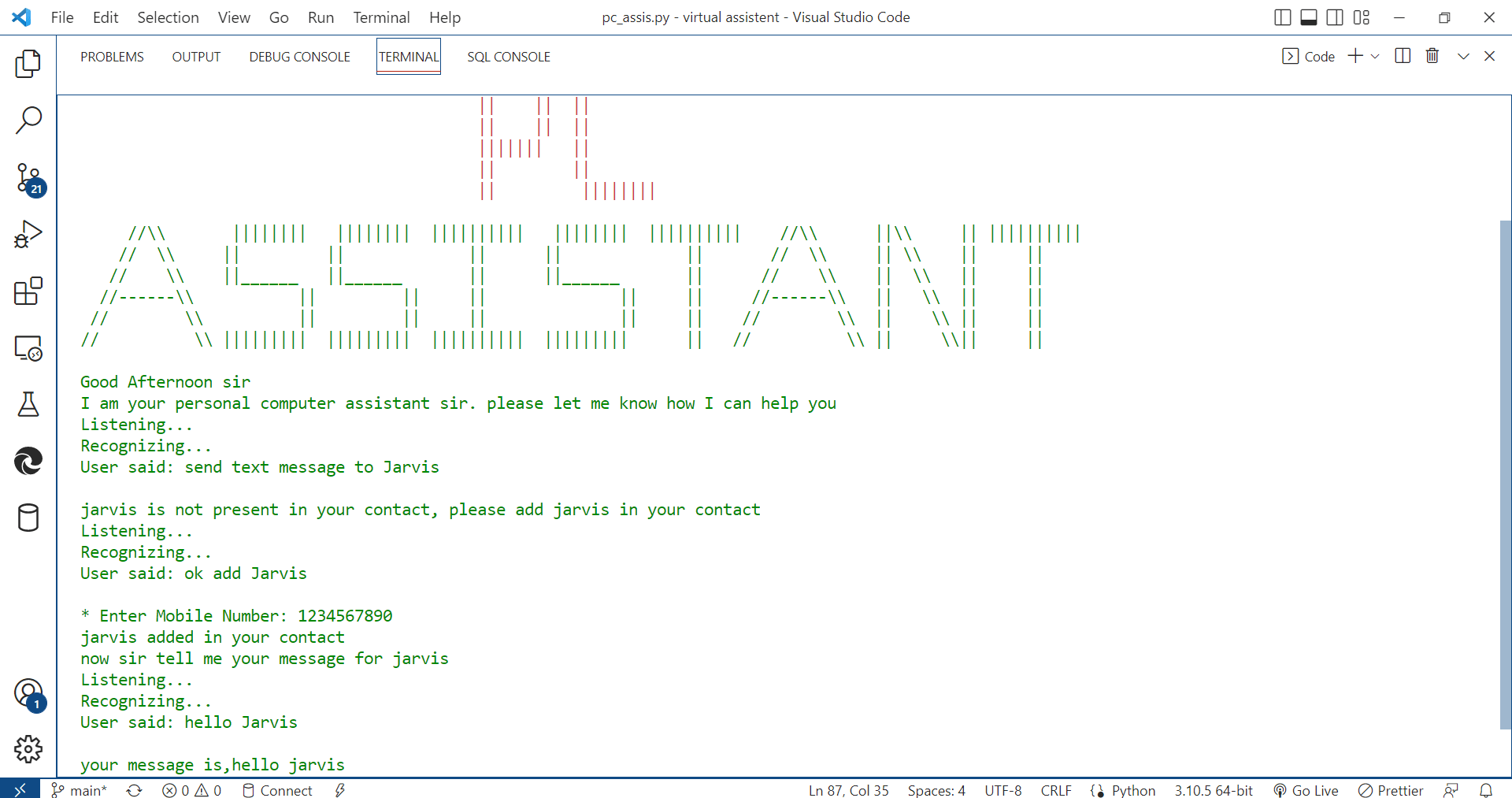Screen dimensions: 1512x798
Task: Click 'Enter Mobile Number: 1234567890' line
Action: pyautogui.click(x=236, y=616)
